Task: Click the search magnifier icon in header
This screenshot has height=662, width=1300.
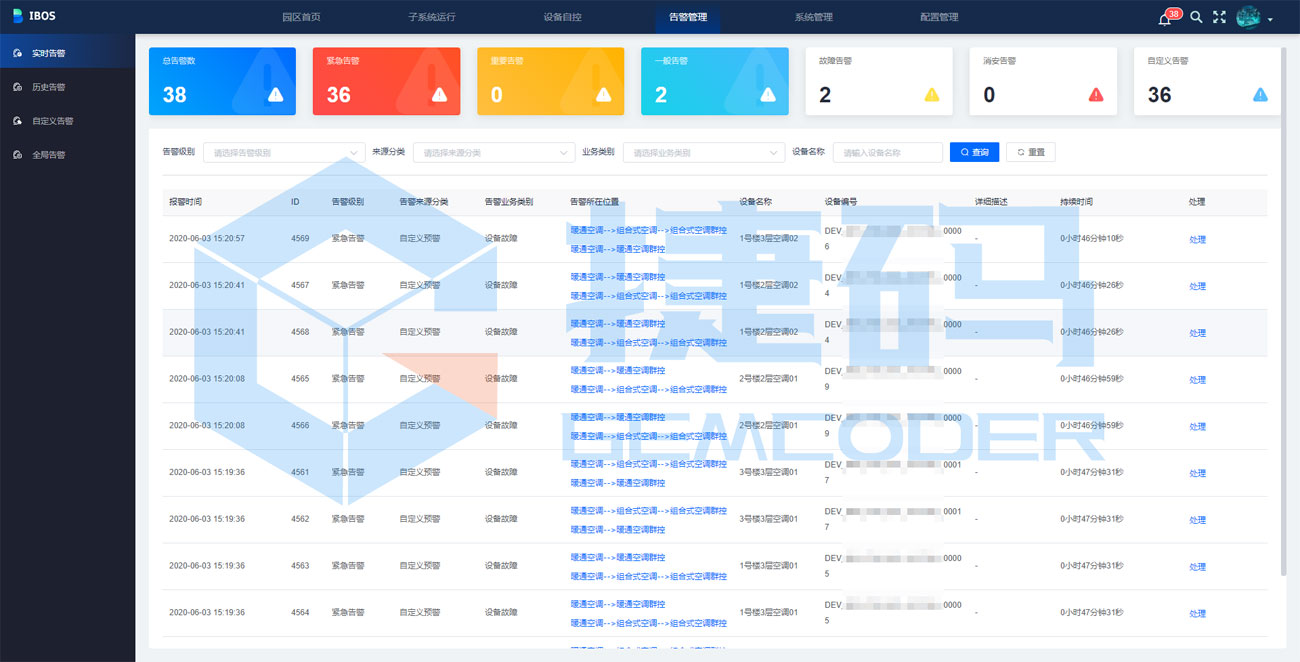Action: tap(1196, 17)
